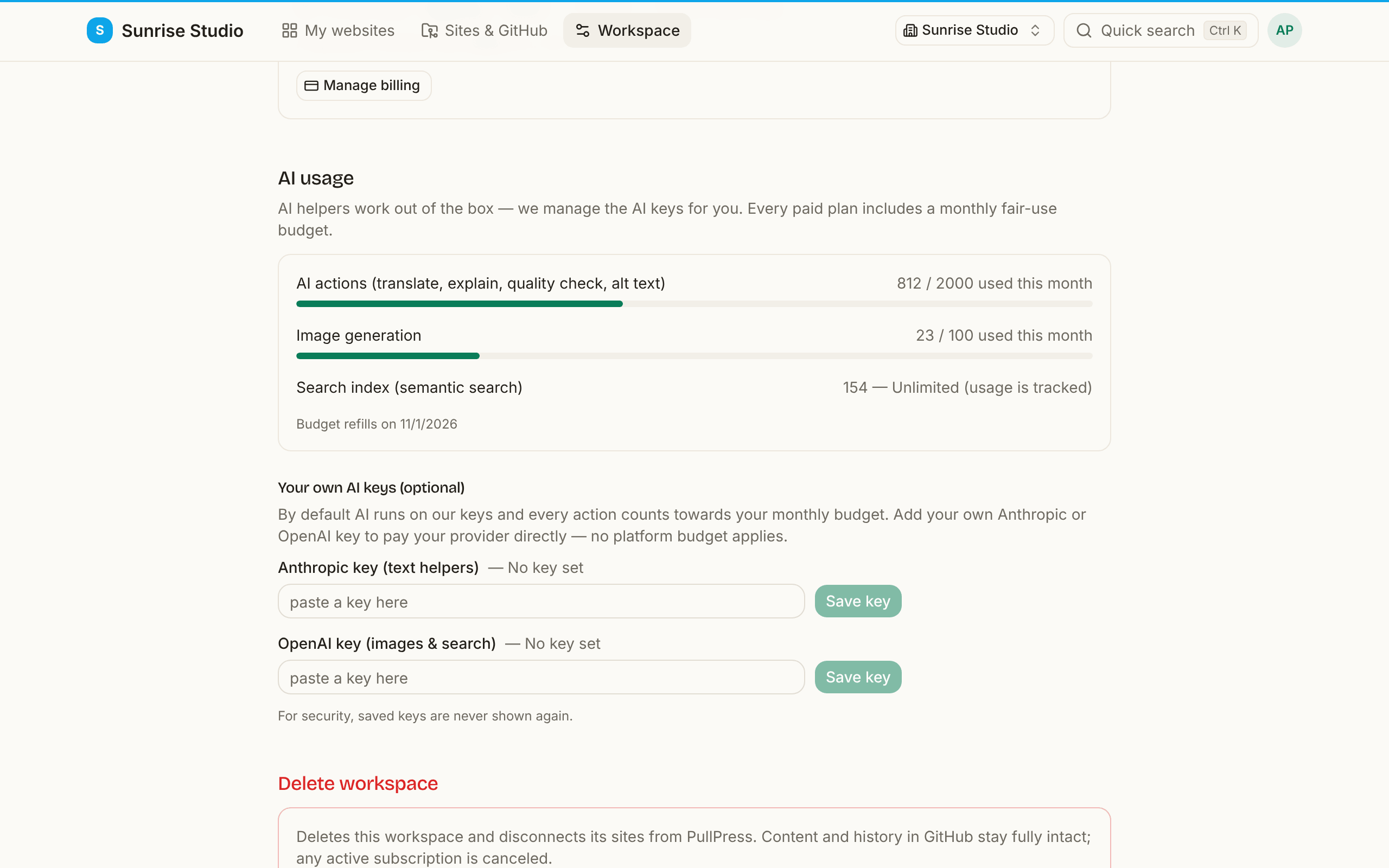
Task: Click the Workspace settings sliders icon
Action: 583,30
